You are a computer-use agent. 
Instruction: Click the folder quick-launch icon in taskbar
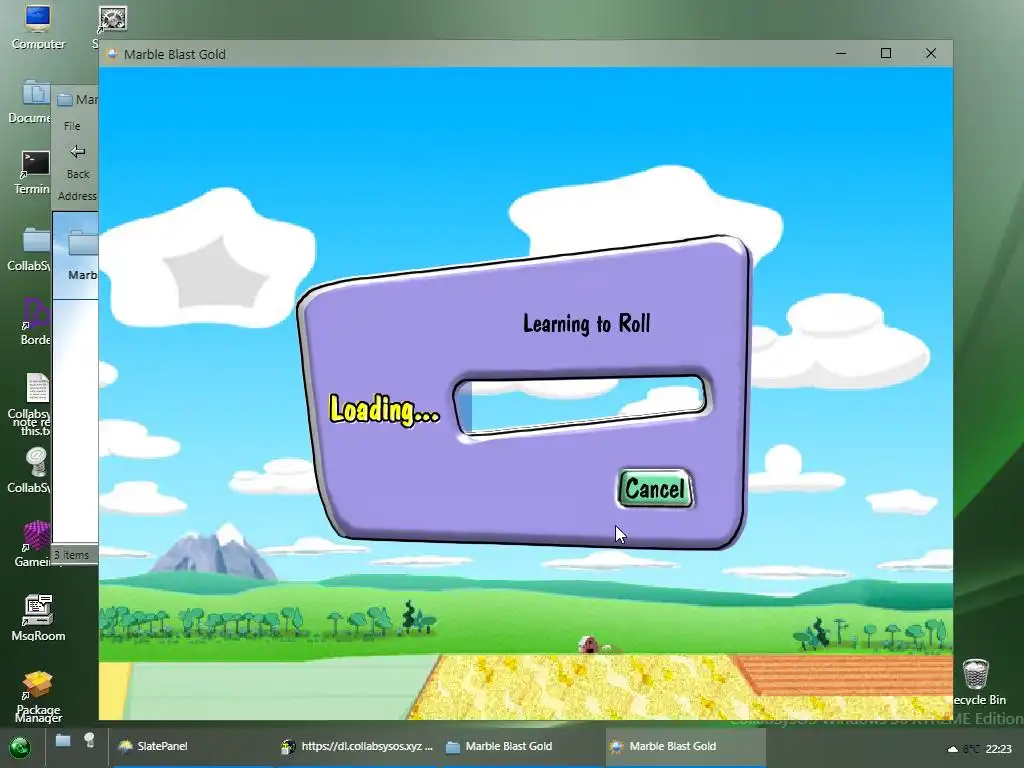coord(63,741)
